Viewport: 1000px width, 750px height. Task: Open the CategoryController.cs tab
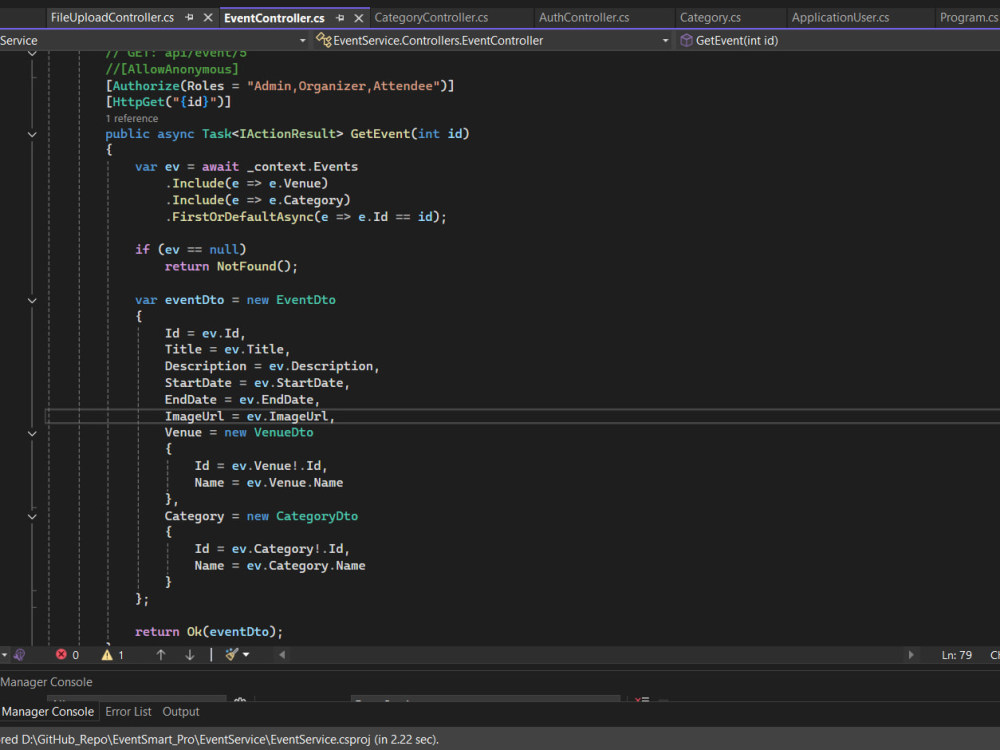(431, 18)
